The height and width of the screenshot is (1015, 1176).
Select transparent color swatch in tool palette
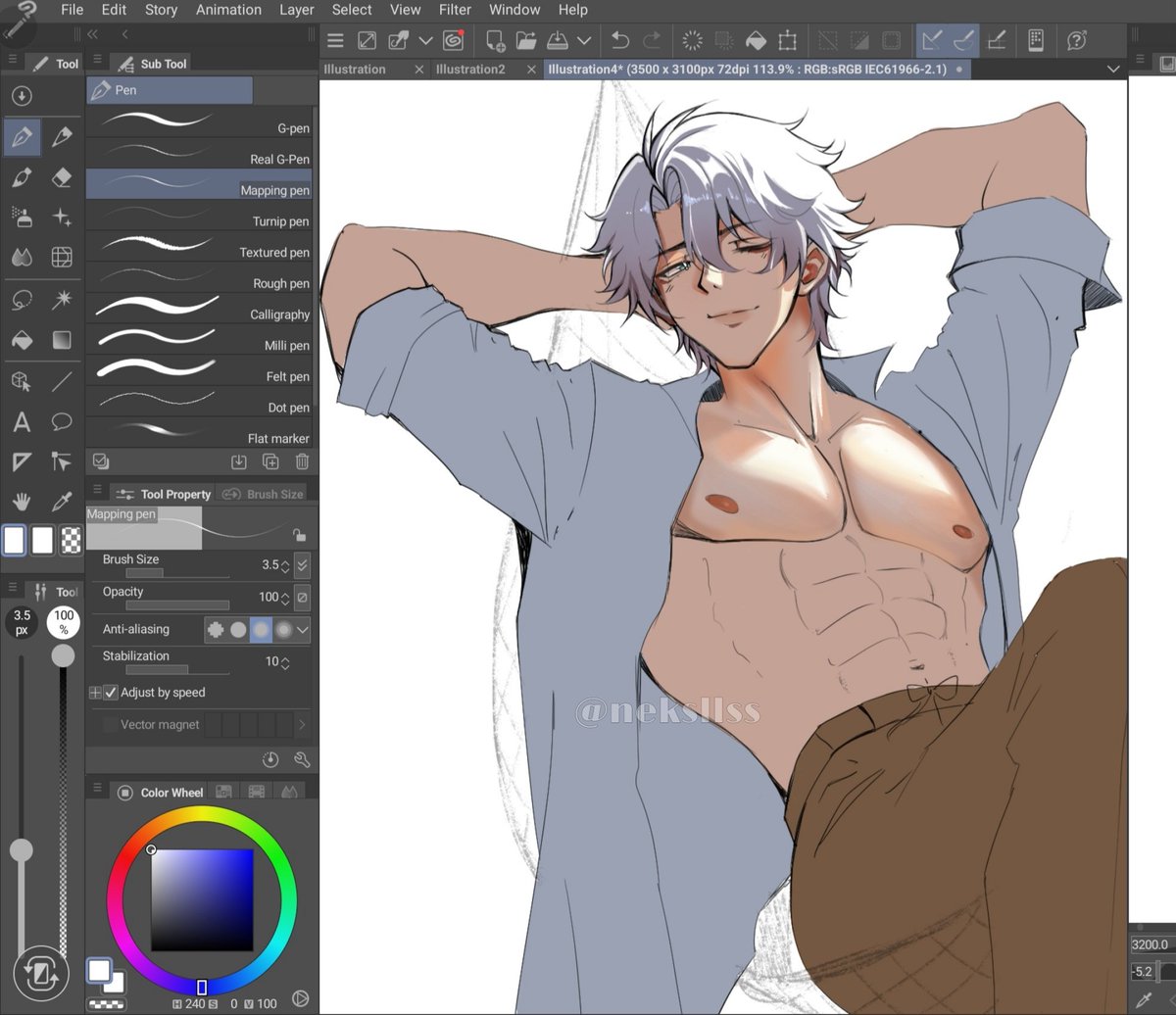(72, 540)
